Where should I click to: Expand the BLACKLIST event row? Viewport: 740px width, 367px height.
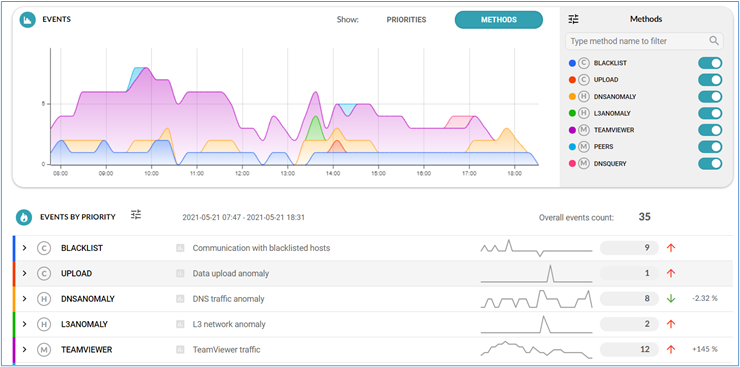25,248
